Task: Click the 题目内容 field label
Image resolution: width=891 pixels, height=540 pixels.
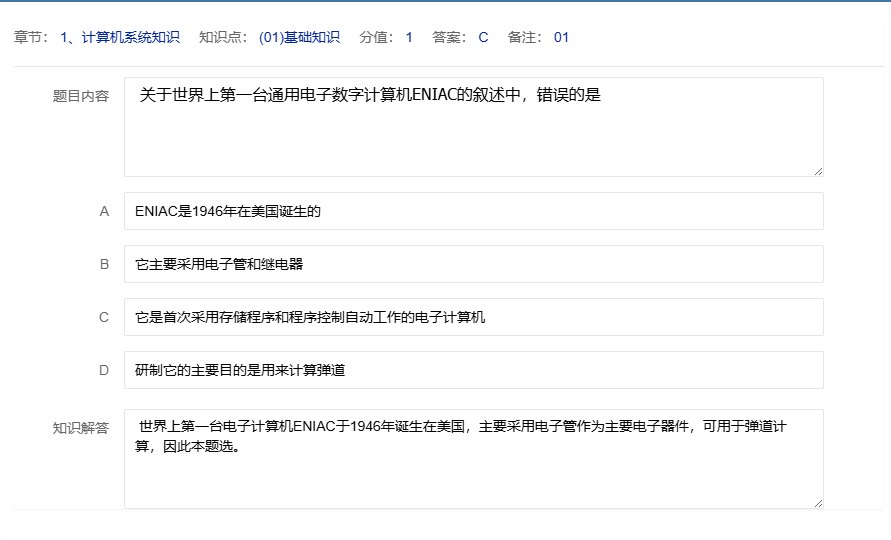Action: tap(81, 97)
